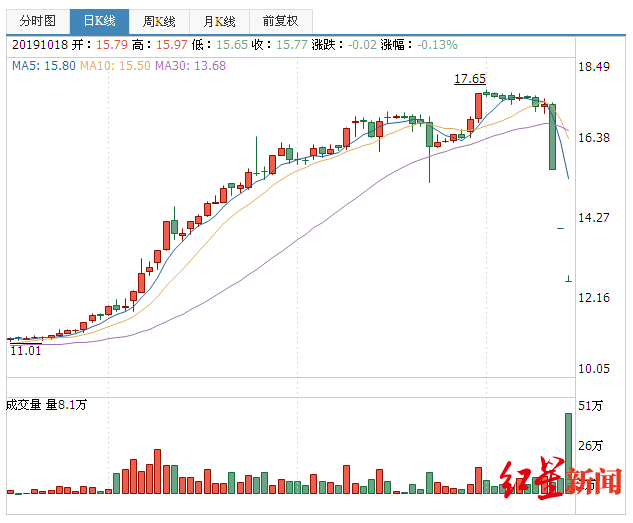The image size is (633, 523).
Task: Switch to 月K线 tab
Action: point(219,21)
